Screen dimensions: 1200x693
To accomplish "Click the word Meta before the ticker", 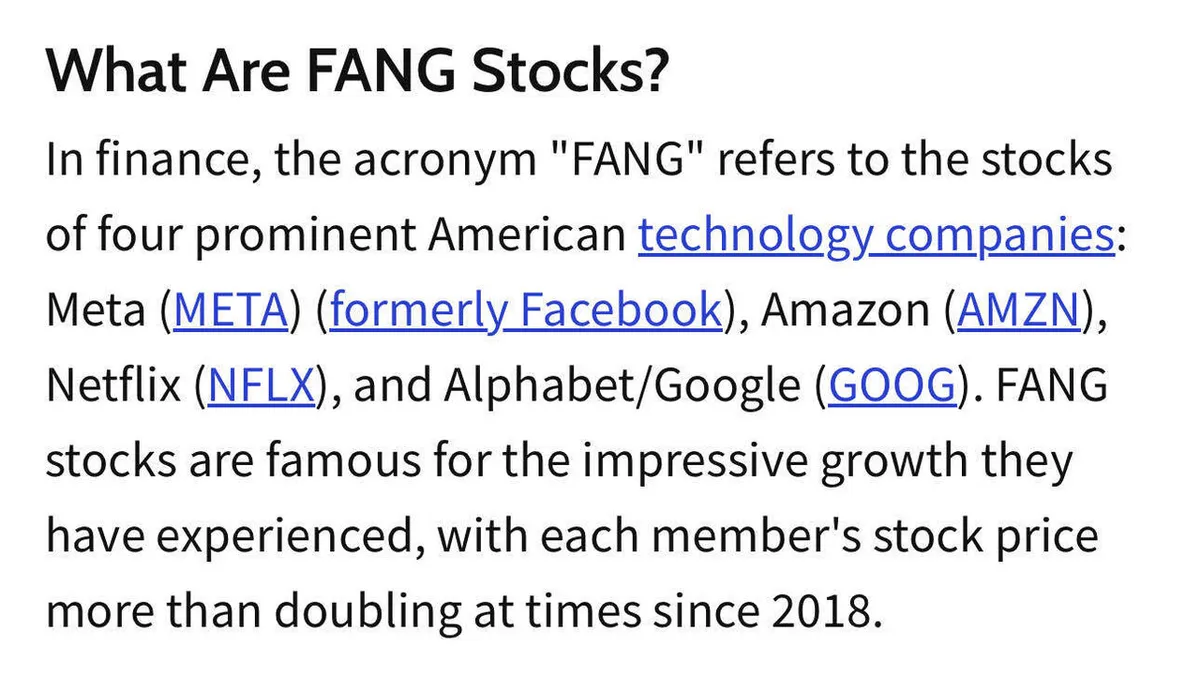I will point(96,311).
